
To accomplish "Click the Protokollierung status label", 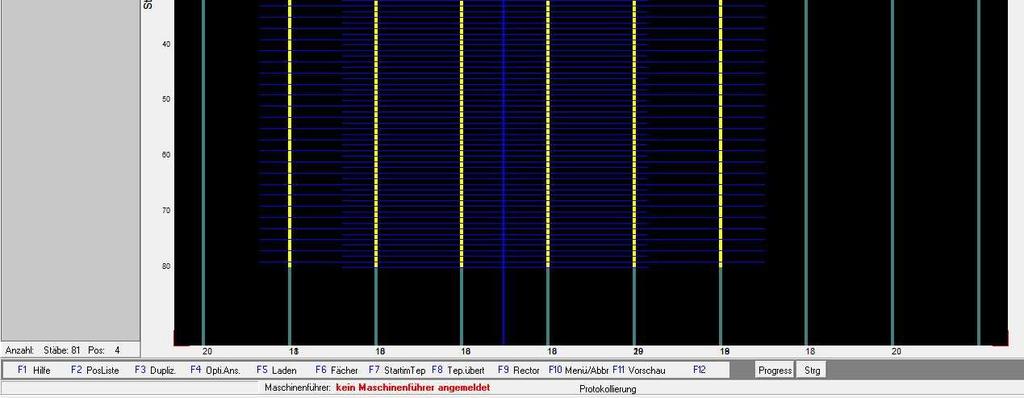I will [607, 389].
